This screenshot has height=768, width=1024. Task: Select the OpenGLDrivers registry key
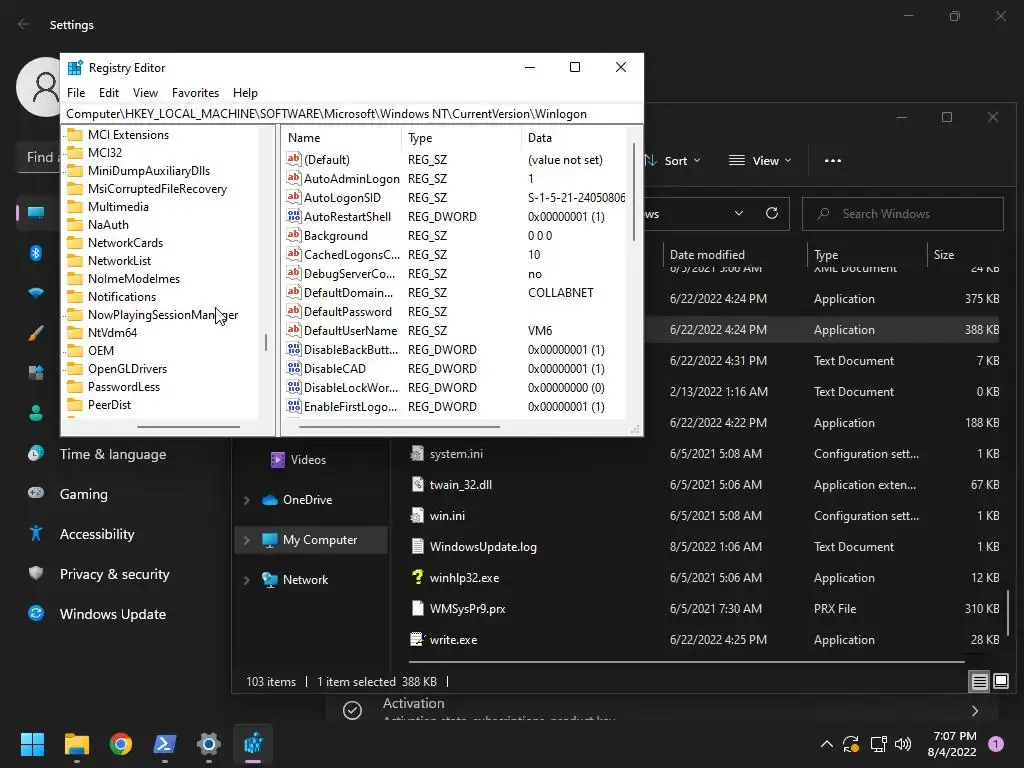coord(127,368)
